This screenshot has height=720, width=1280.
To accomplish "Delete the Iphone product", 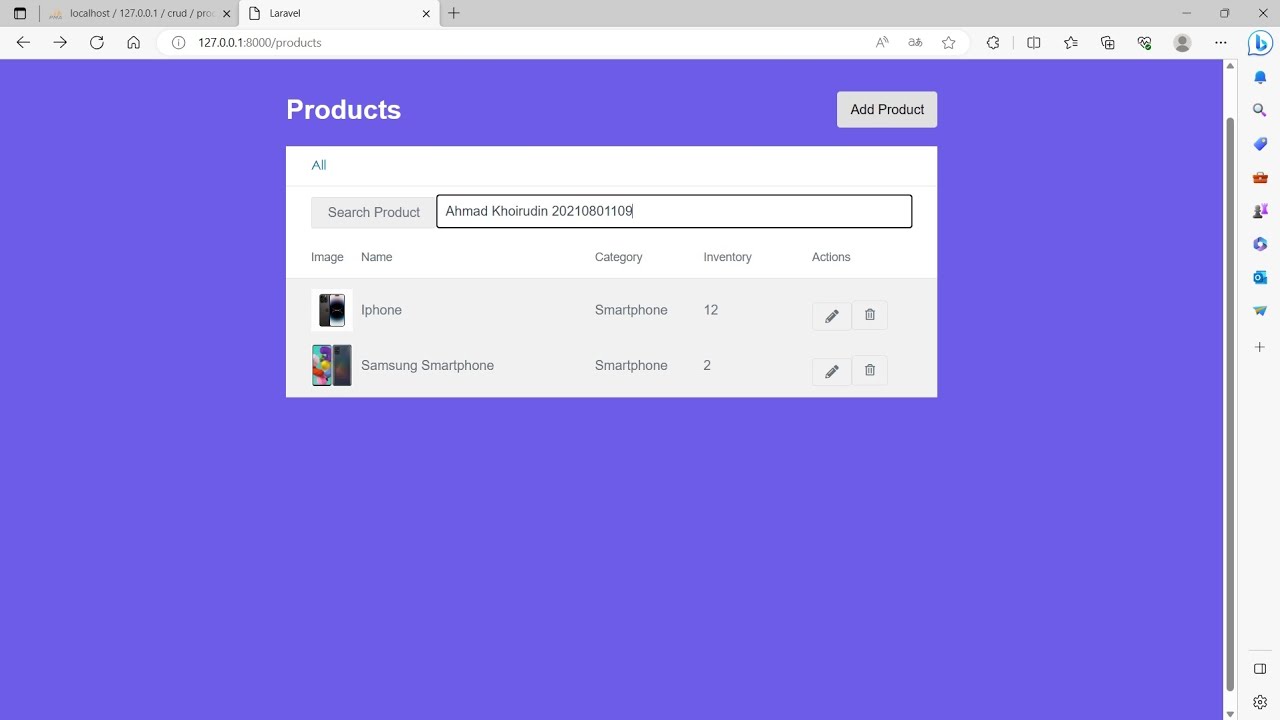I will pyautogui.click(x=870, y=315).
